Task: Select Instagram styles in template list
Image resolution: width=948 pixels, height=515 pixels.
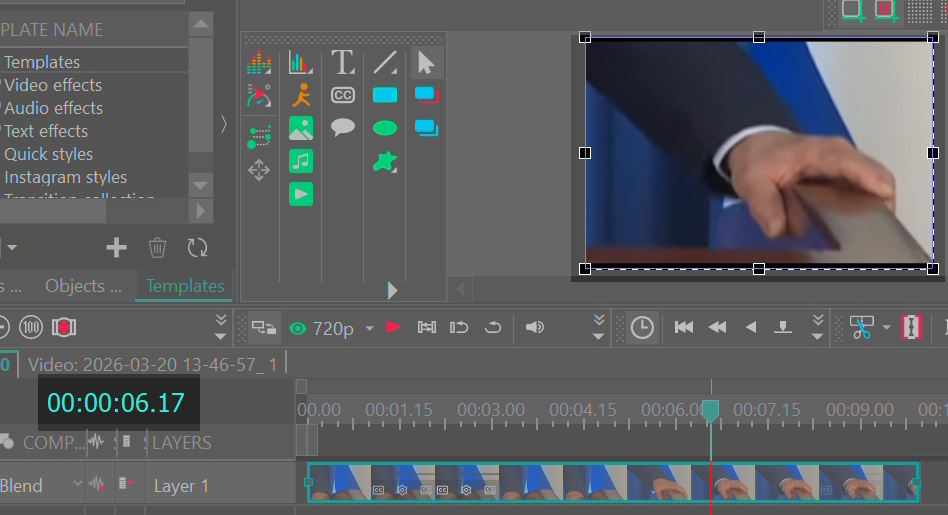Action: tap(65, 177)
